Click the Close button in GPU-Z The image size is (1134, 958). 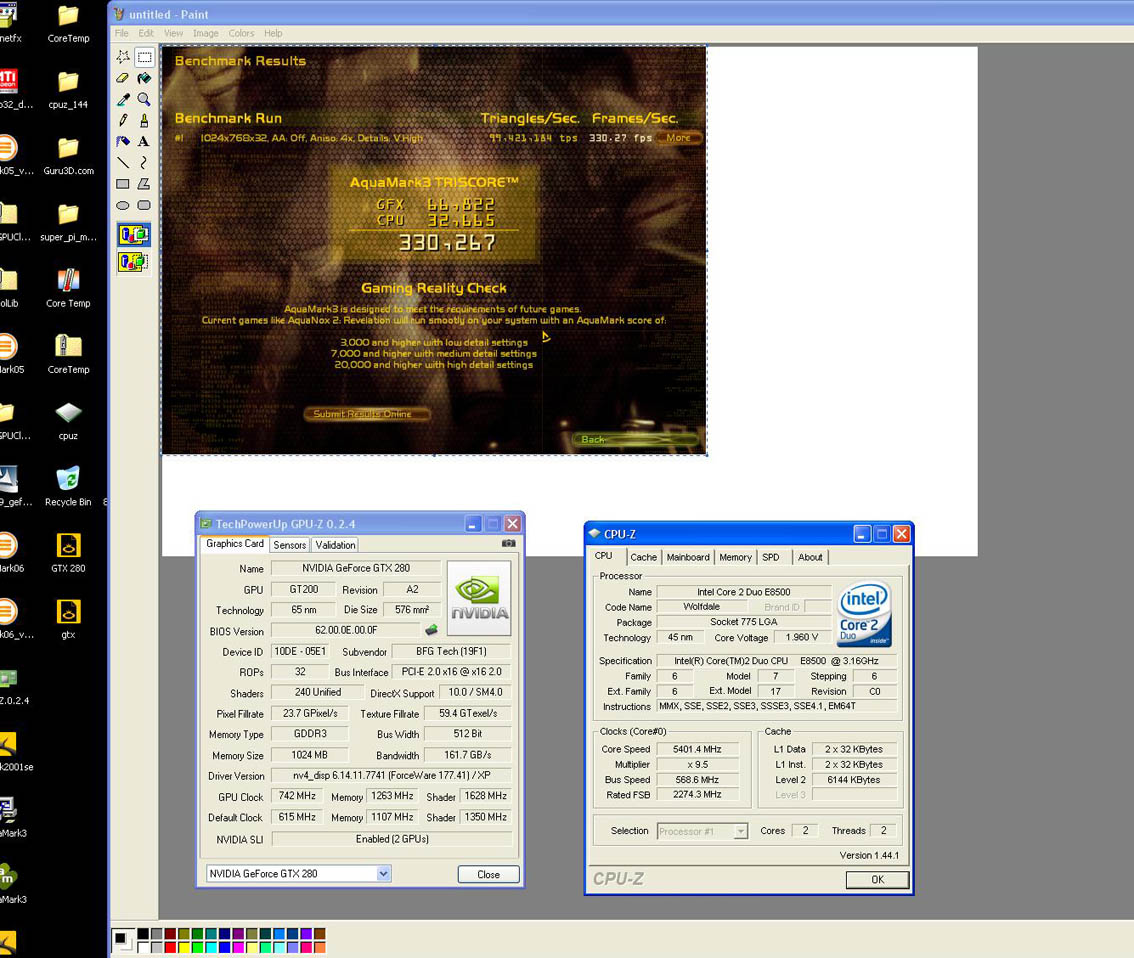(x=488, y=874)
